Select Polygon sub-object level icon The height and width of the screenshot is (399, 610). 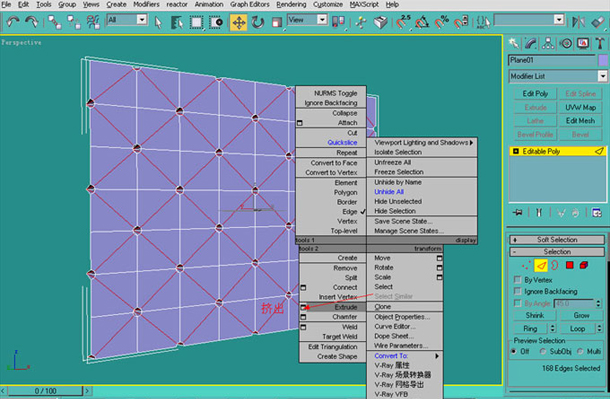(570, 266)
